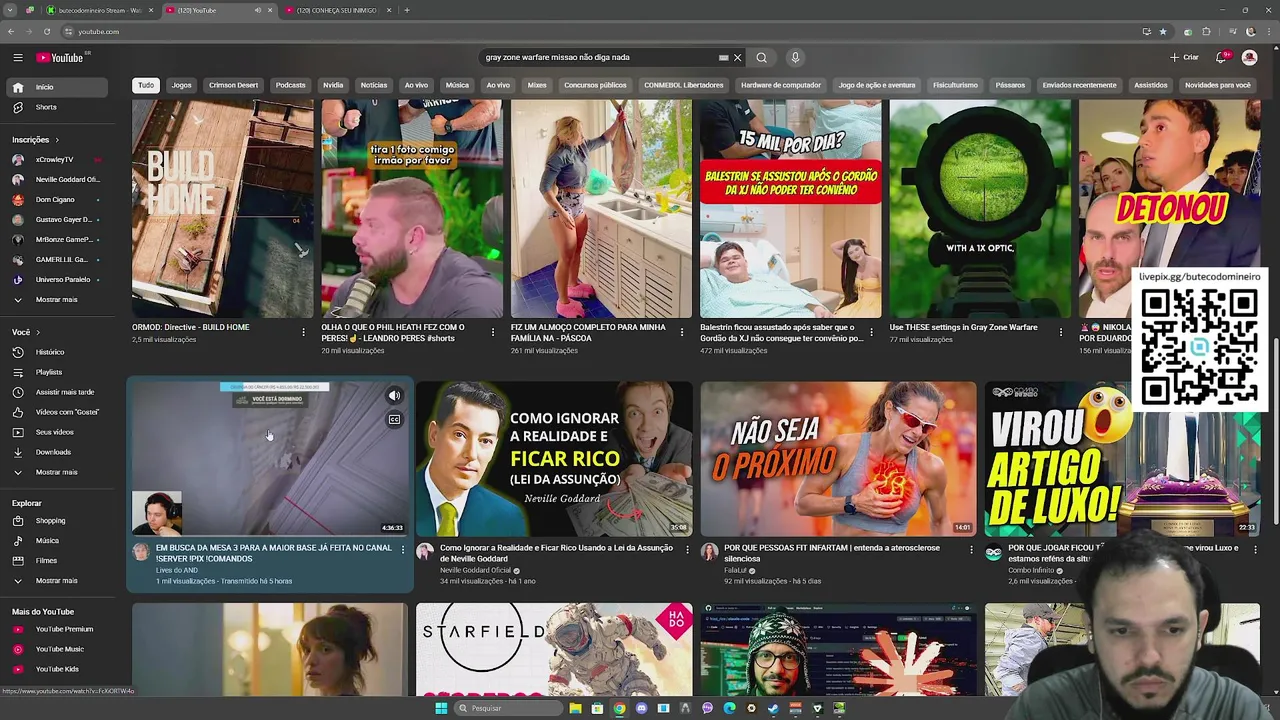Select the Podcasts filter chip
This screenshot has width=1280, height=720.
tap(291, 85)
